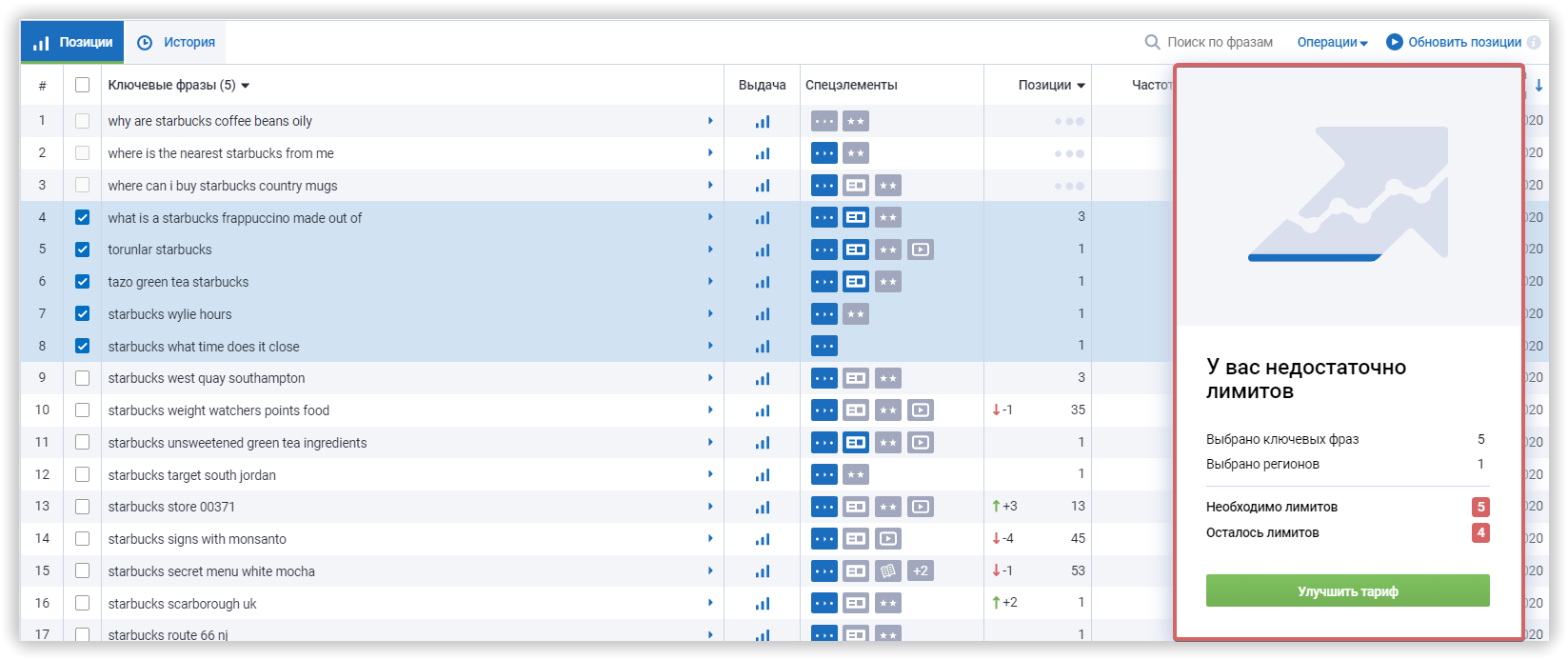
Task: Click the stars icon for 'starbucks target south jordan'
Action: [856, 474]
